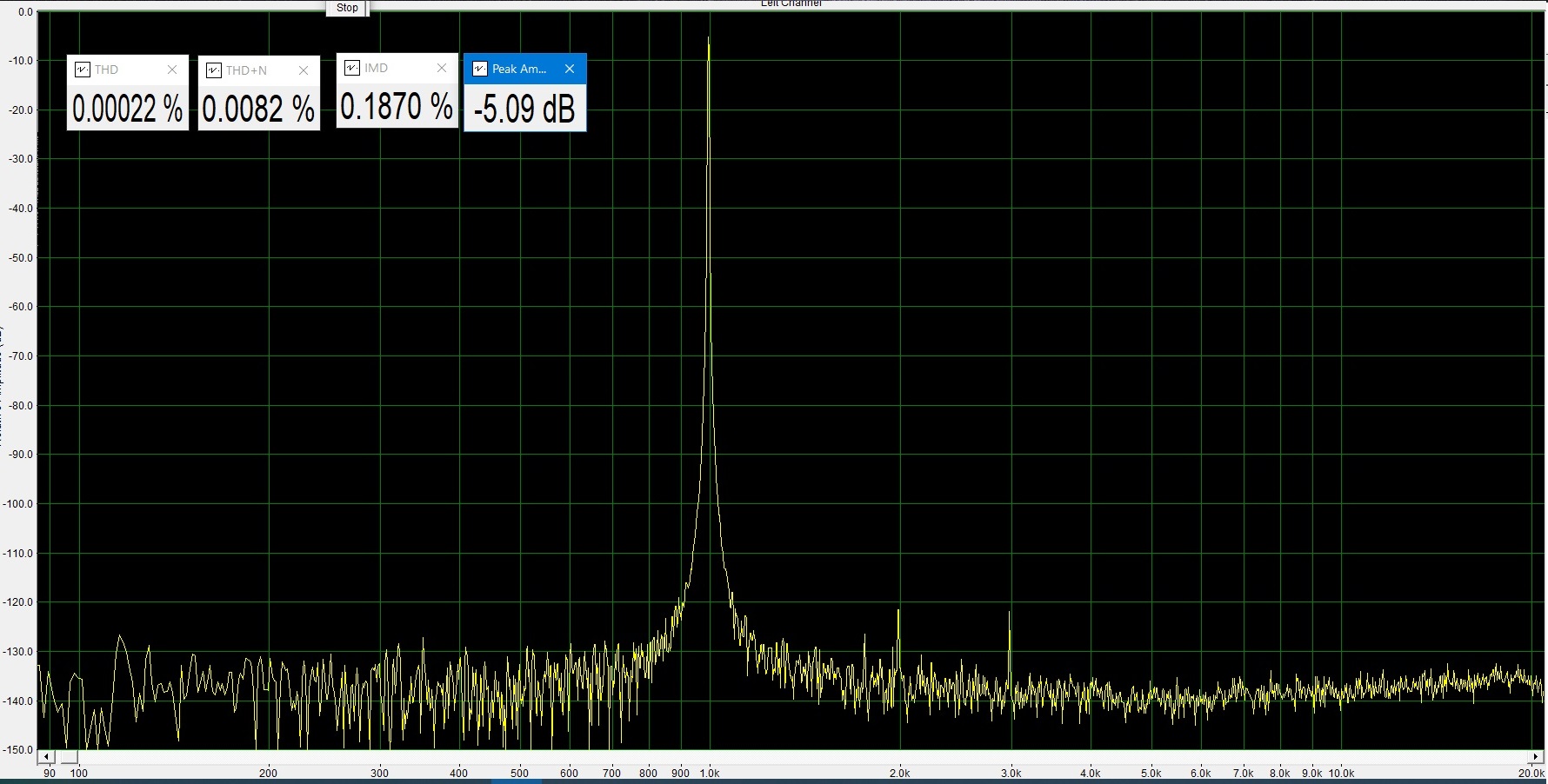Click the IMD panel graph icon
Screen dimensions: 1548x784
coord(352,68)
